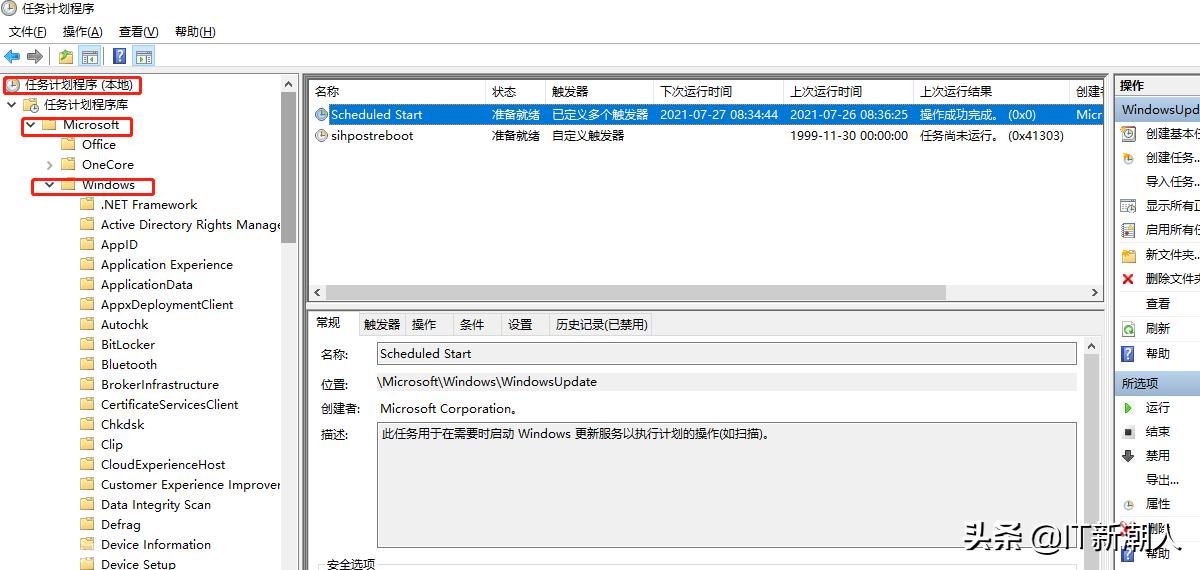This screenshot has height=570, width=1200.
Task: Click 导出... in the selected item actions
Action: point(1163,480)
